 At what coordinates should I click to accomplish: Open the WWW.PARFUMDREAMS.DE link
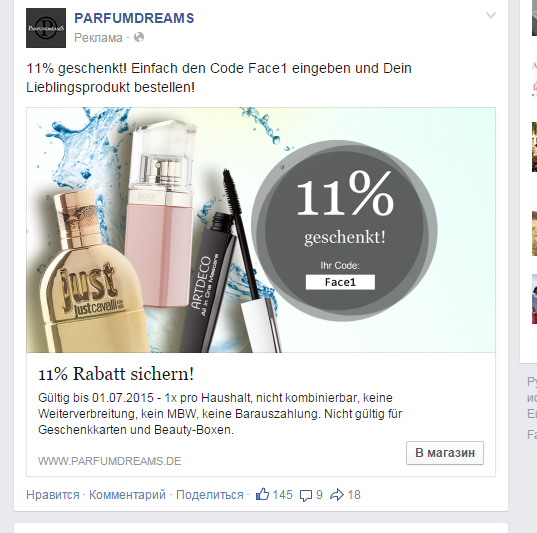[110, 461]
